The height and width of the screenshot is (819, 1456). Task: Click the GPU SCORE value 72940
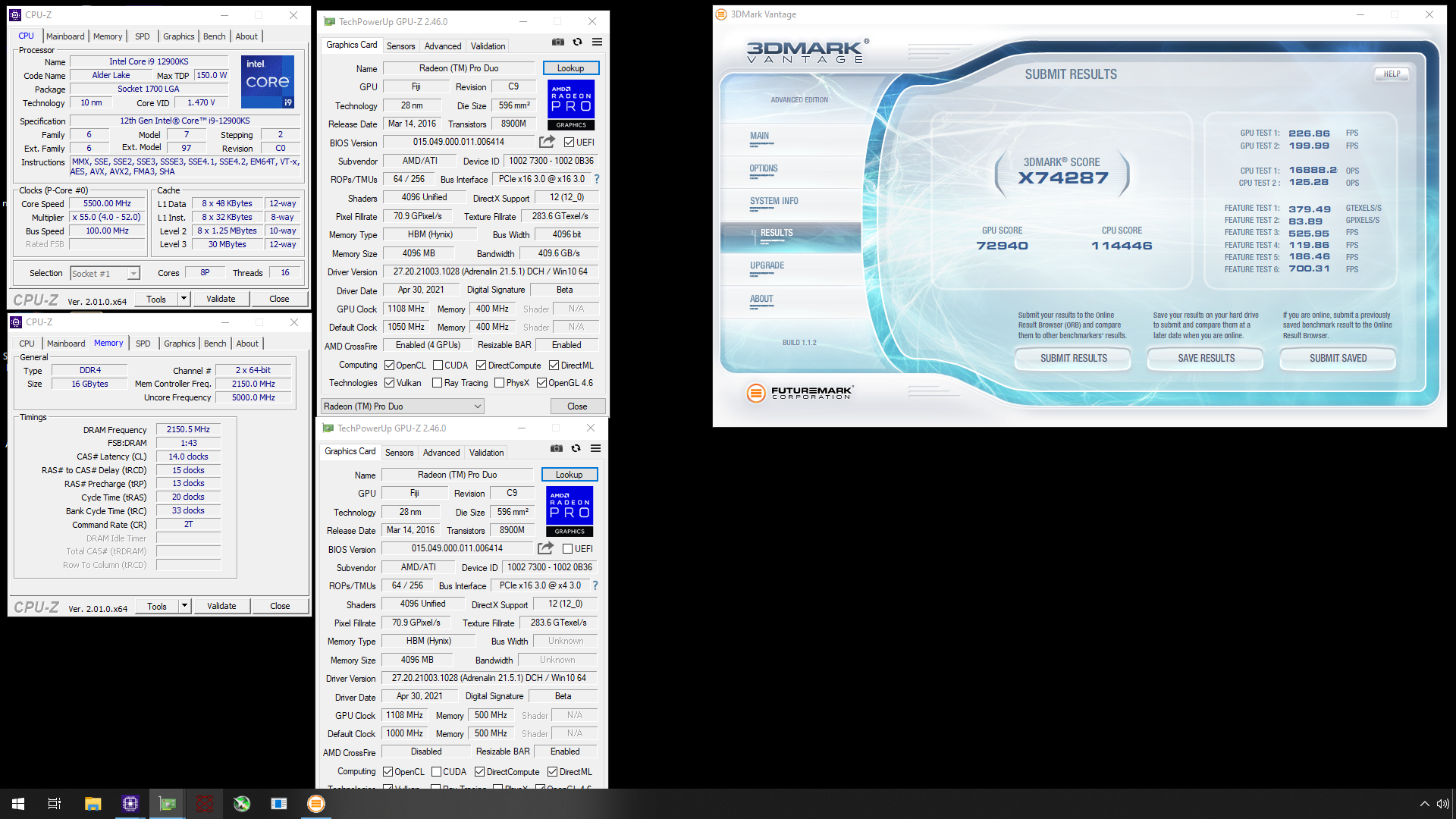click(x=1003, y=246)
